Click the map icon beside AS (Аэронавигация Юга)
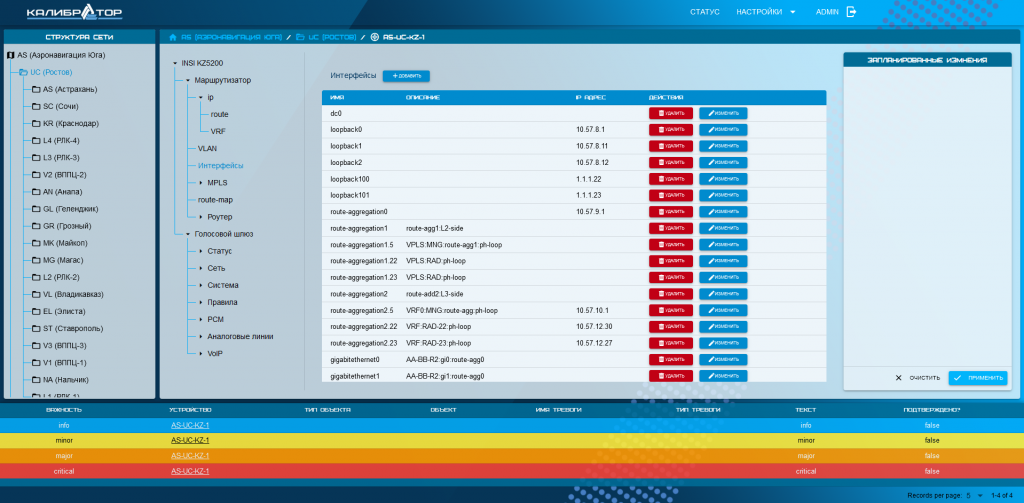The image size is (1024, 503). click(10, 56)
